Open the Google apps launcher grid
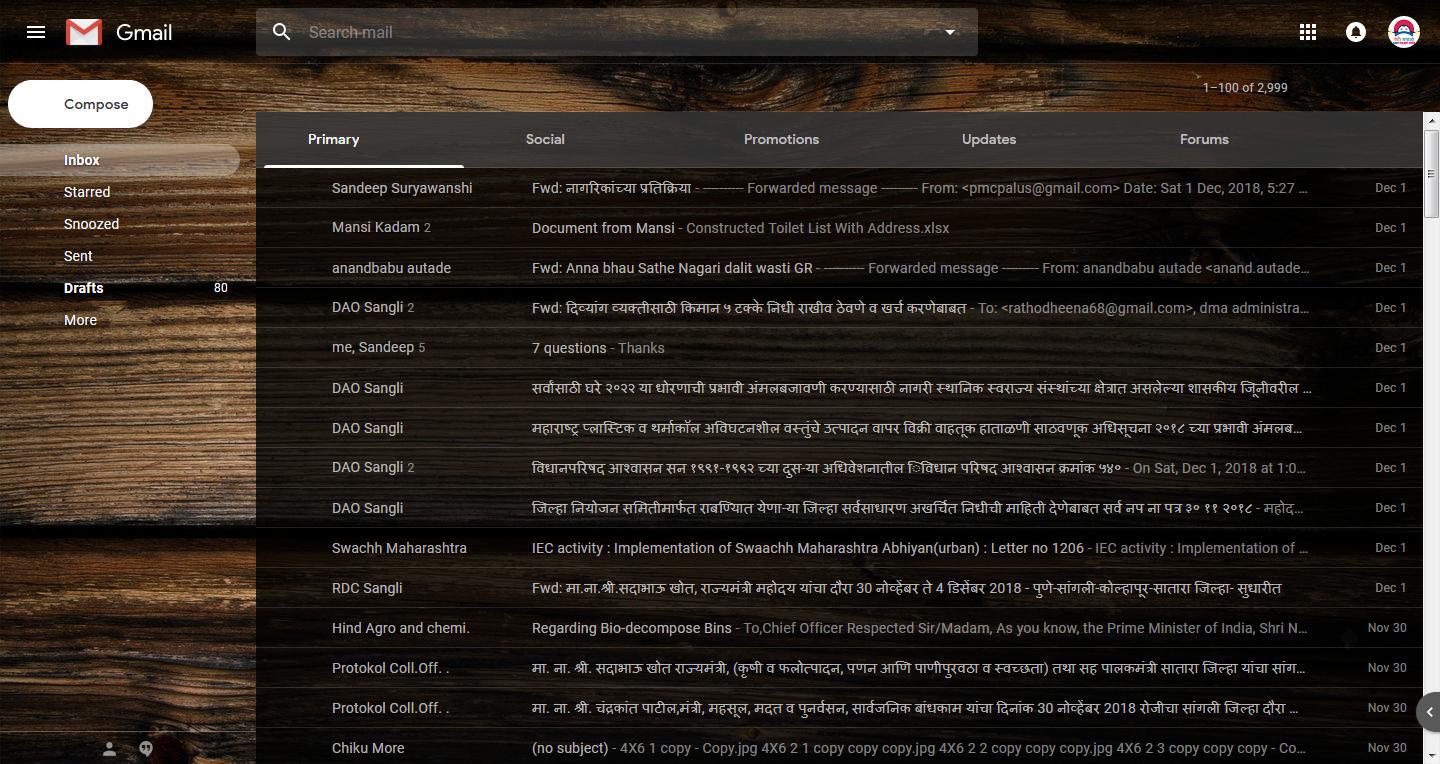The height and width of the screenshot is (764, 1440). pos(1307,32)
